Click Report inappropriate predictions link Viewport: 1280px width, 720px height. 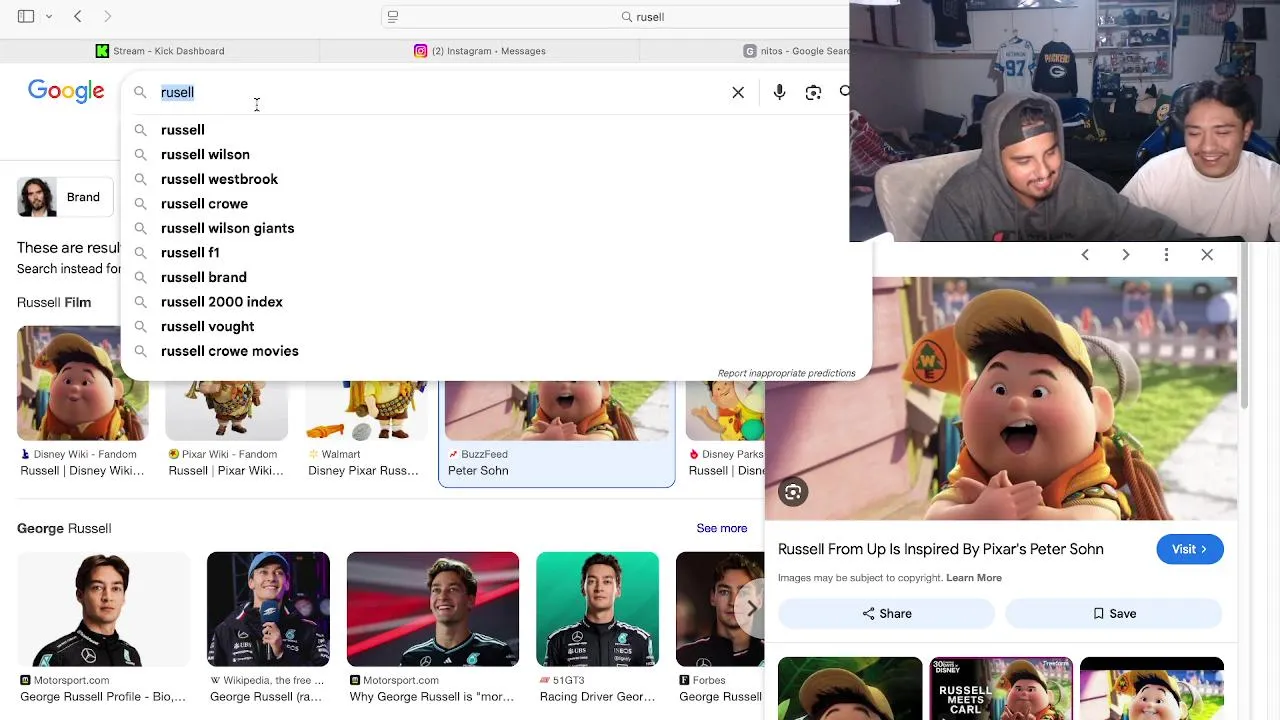click(x=786, y=373)
